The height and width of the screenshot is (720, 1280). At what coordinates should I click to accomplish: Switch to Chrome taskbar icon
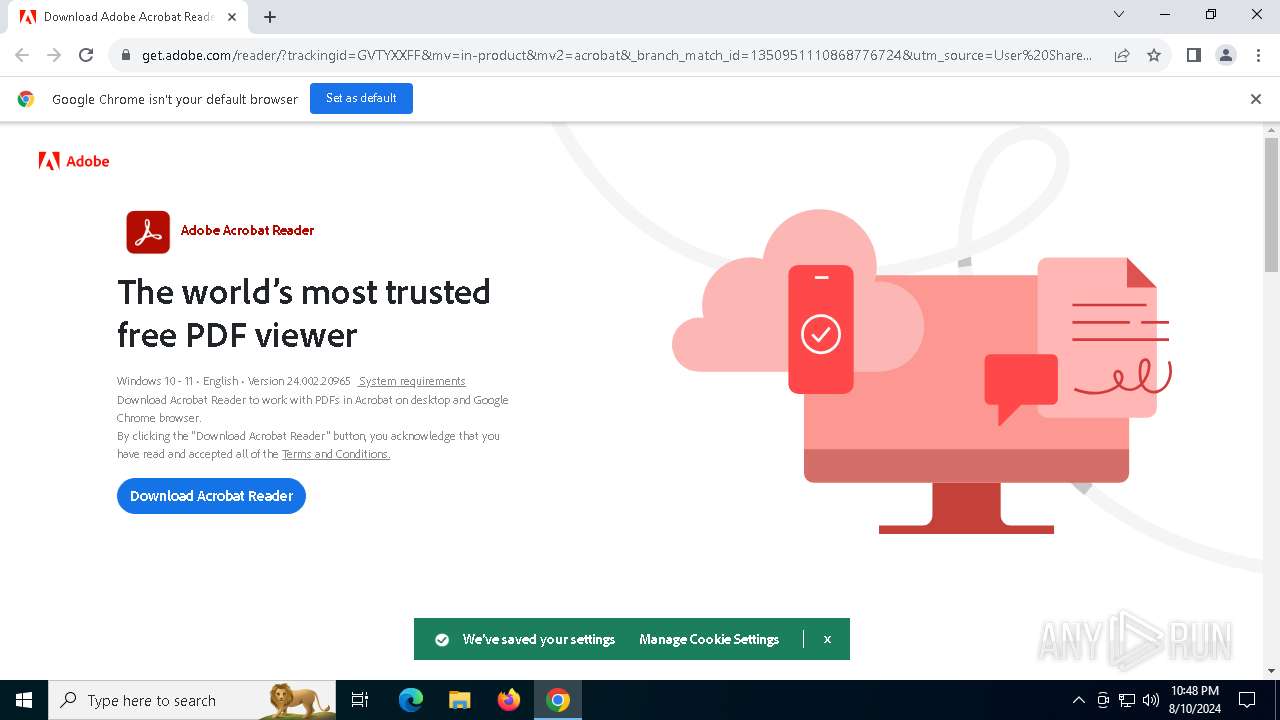click(x=558, y=700)
